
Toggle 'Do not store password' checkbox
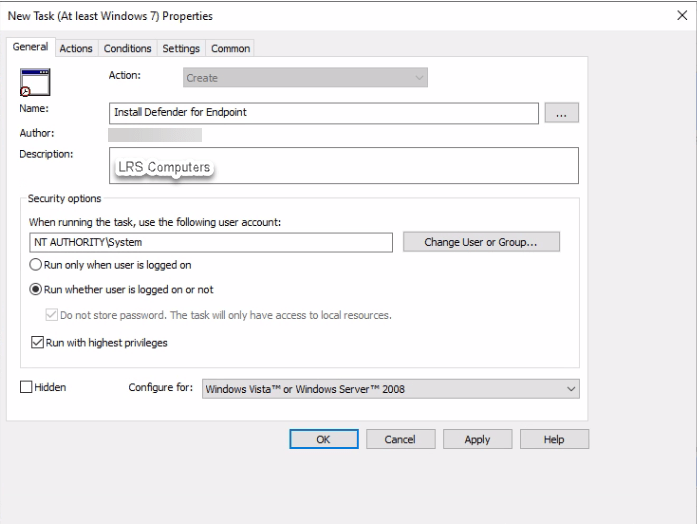click(53, 315)
